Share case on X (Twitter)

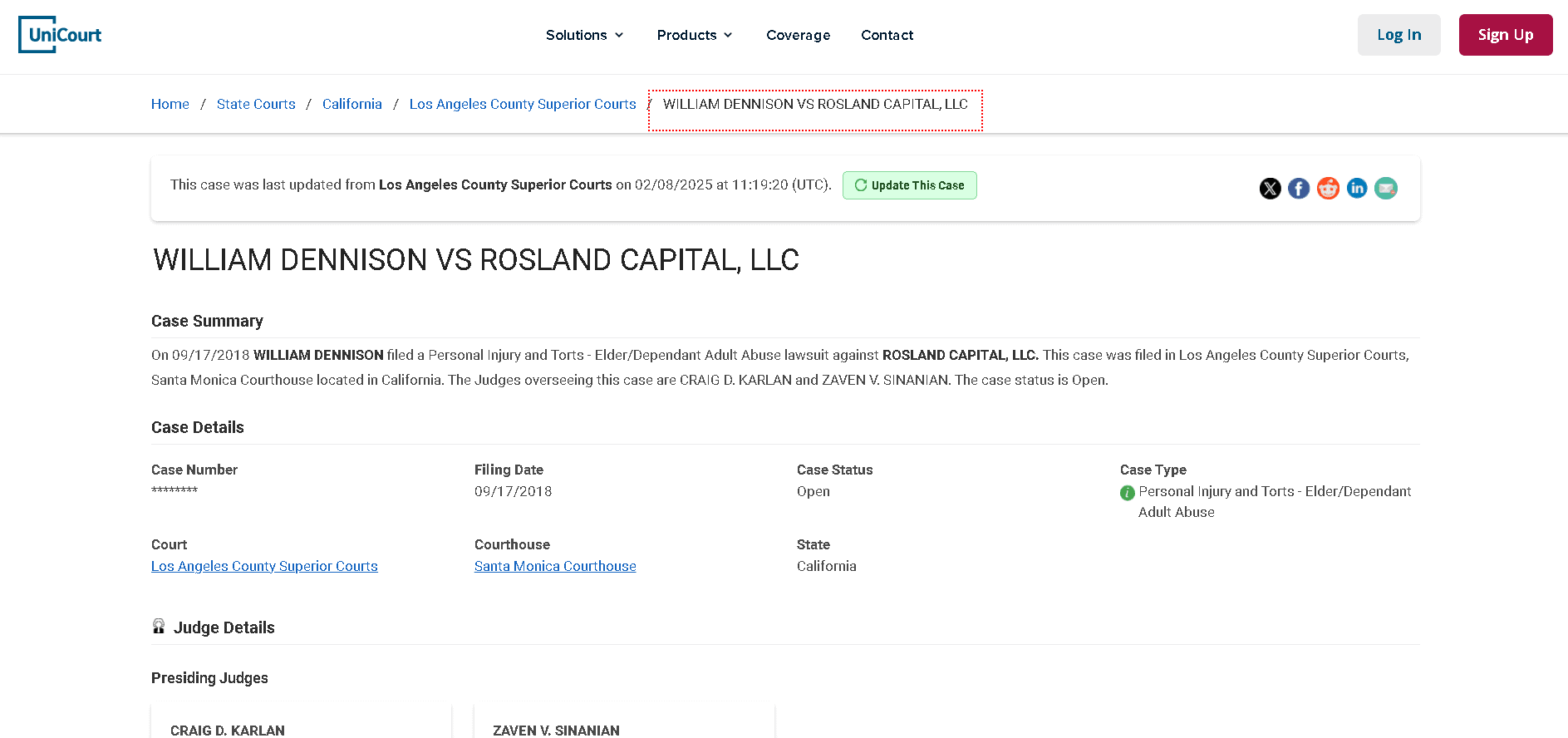click(x=1270, y=189)
